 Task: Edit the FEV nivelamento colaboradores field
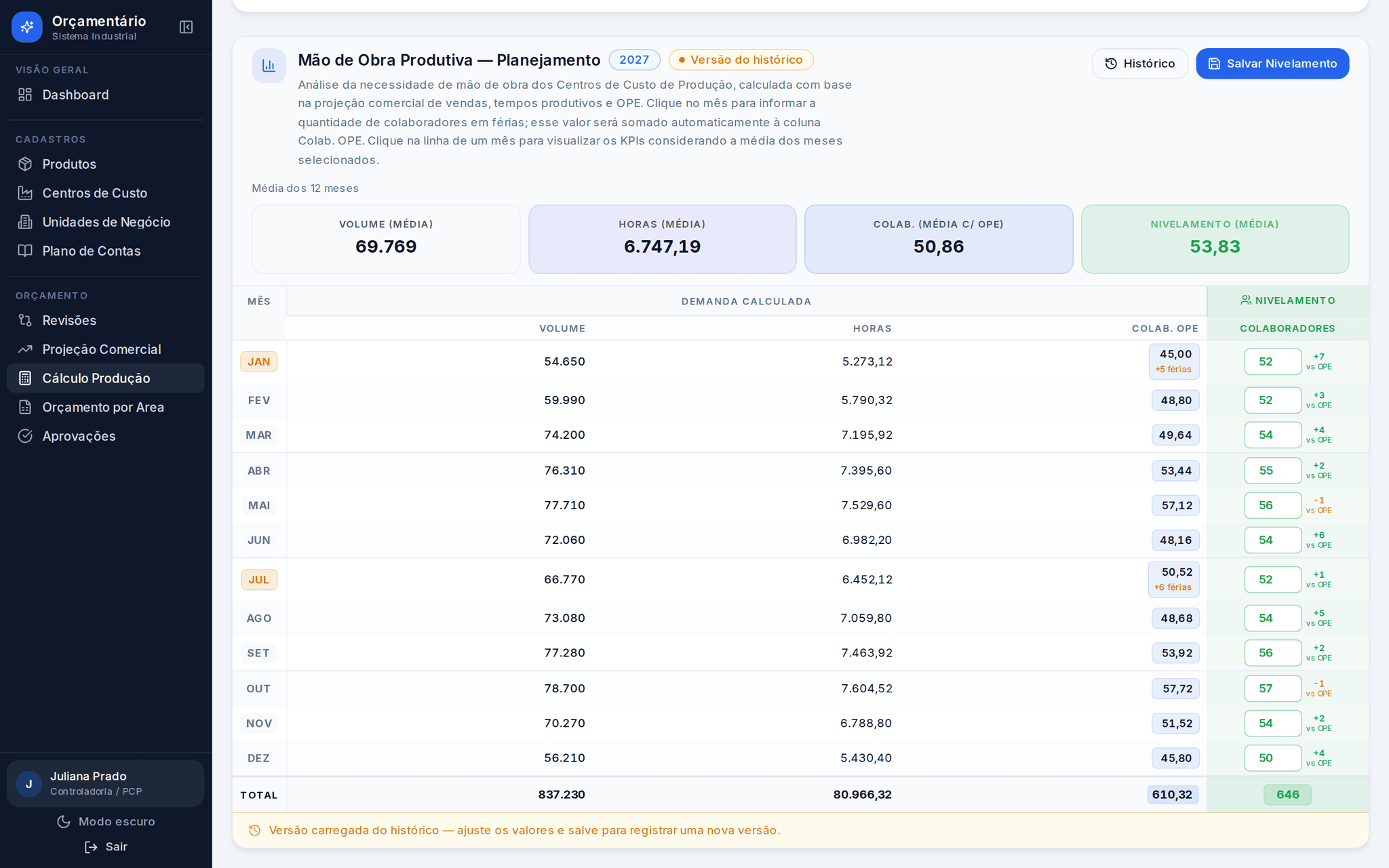[x=1272, y=400]
